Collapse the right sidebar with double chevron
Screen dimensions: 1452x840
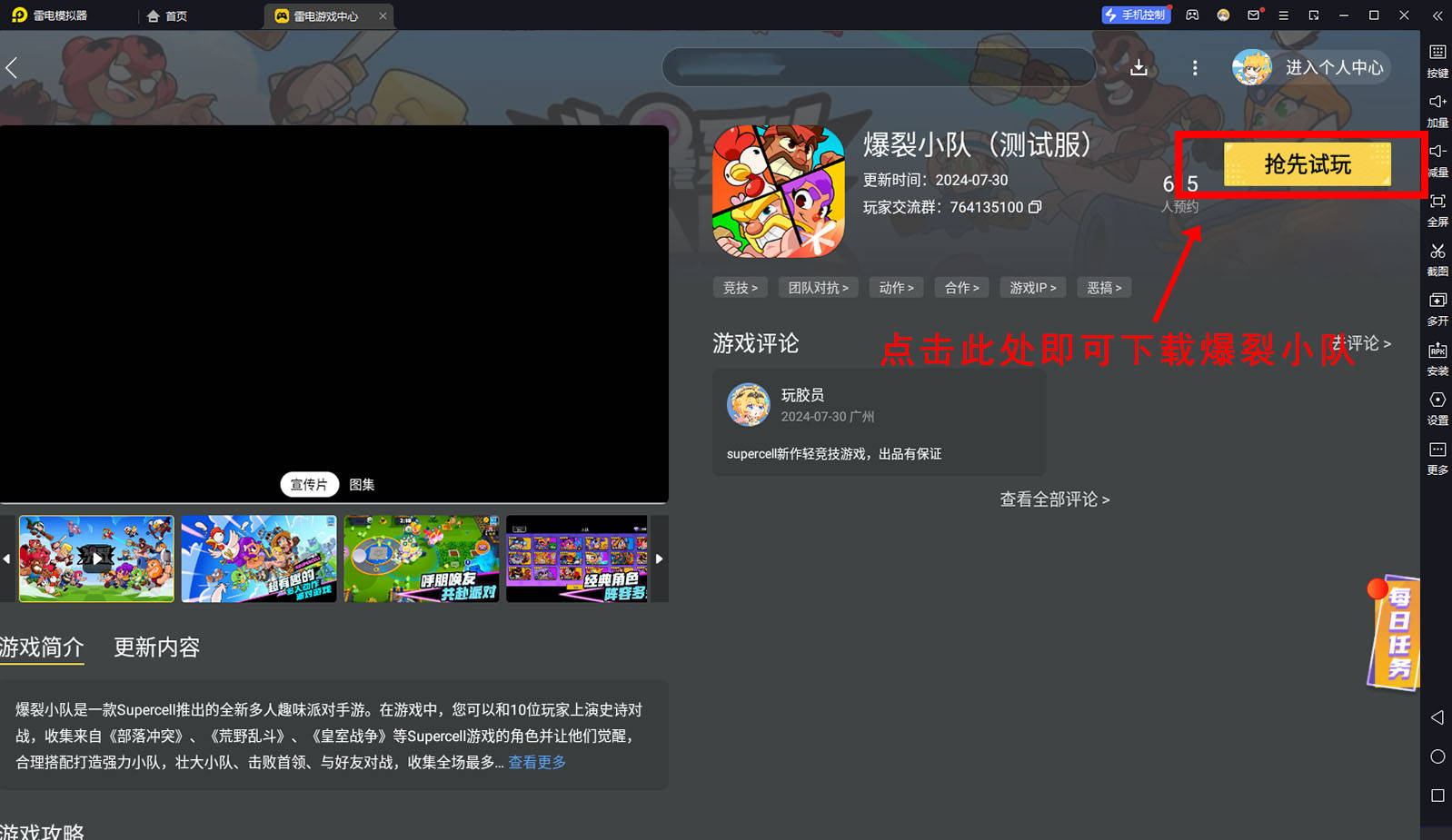coord(1437,15)
